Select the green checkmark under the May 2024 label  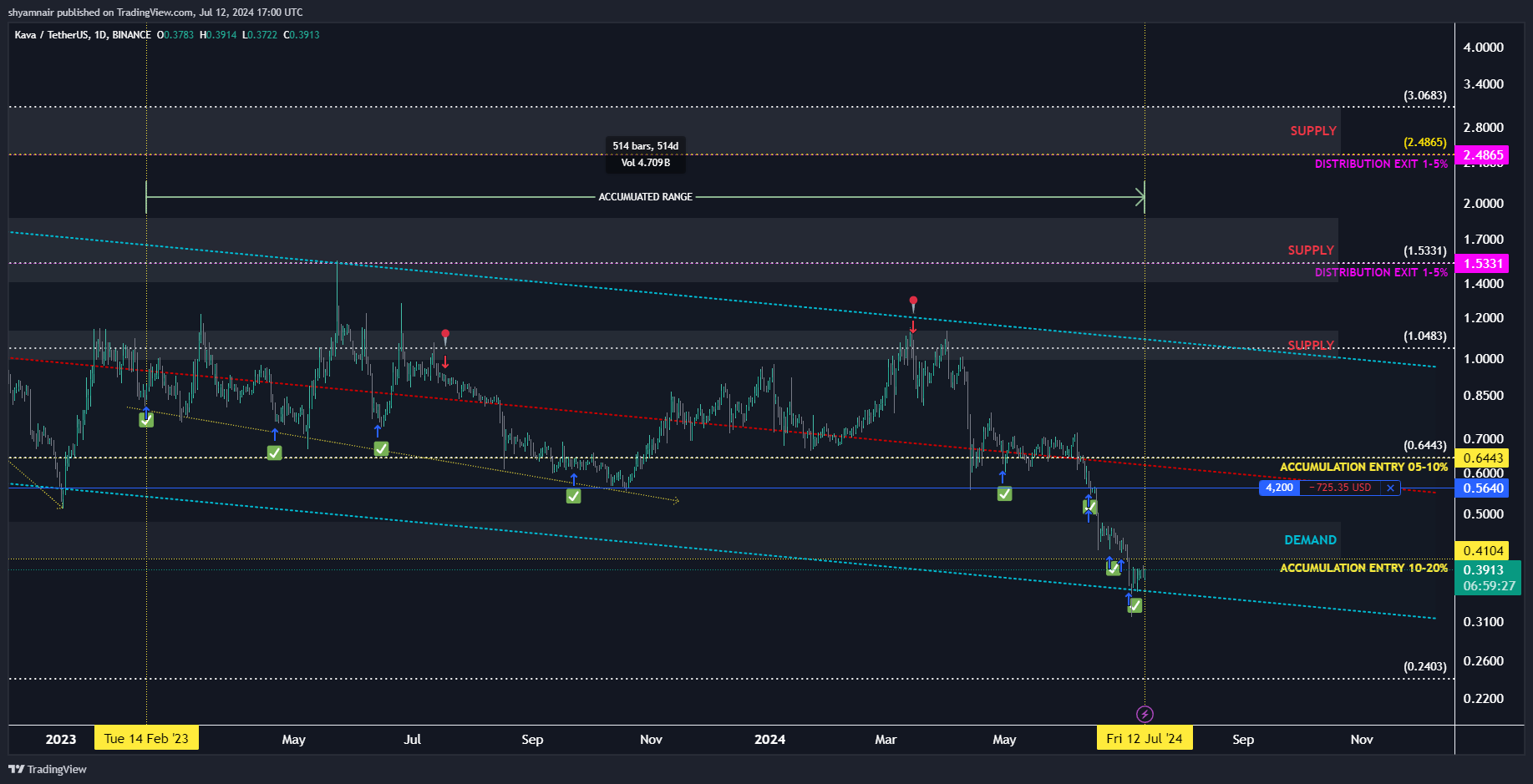click(x=1004, y=494)
